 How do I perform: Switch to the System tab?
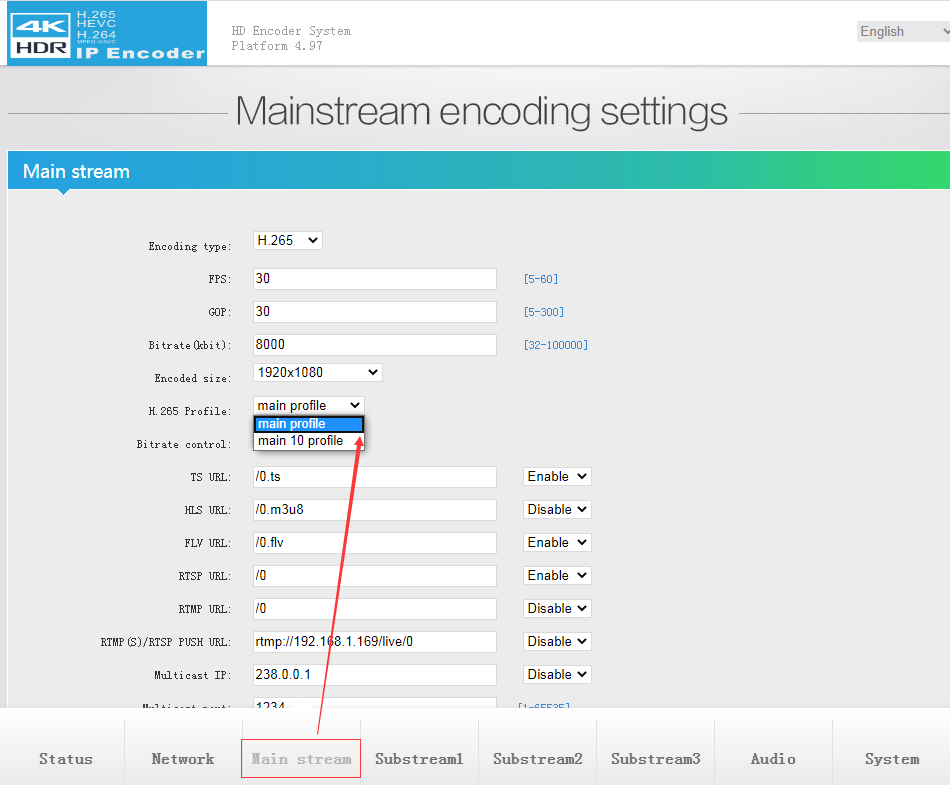[891, 759]
